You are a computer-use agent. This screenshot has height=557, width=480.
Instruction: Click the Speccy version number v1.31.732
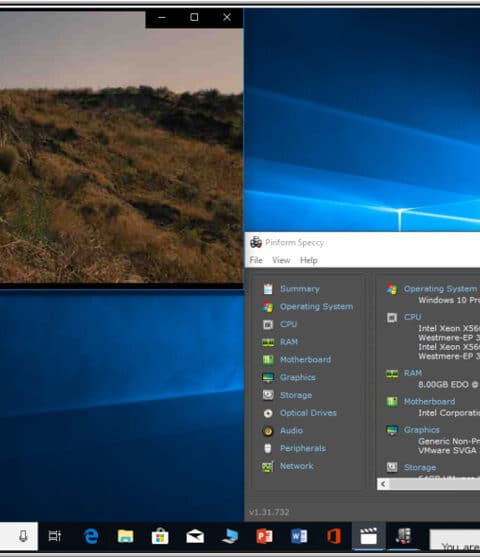coord(269,512)
